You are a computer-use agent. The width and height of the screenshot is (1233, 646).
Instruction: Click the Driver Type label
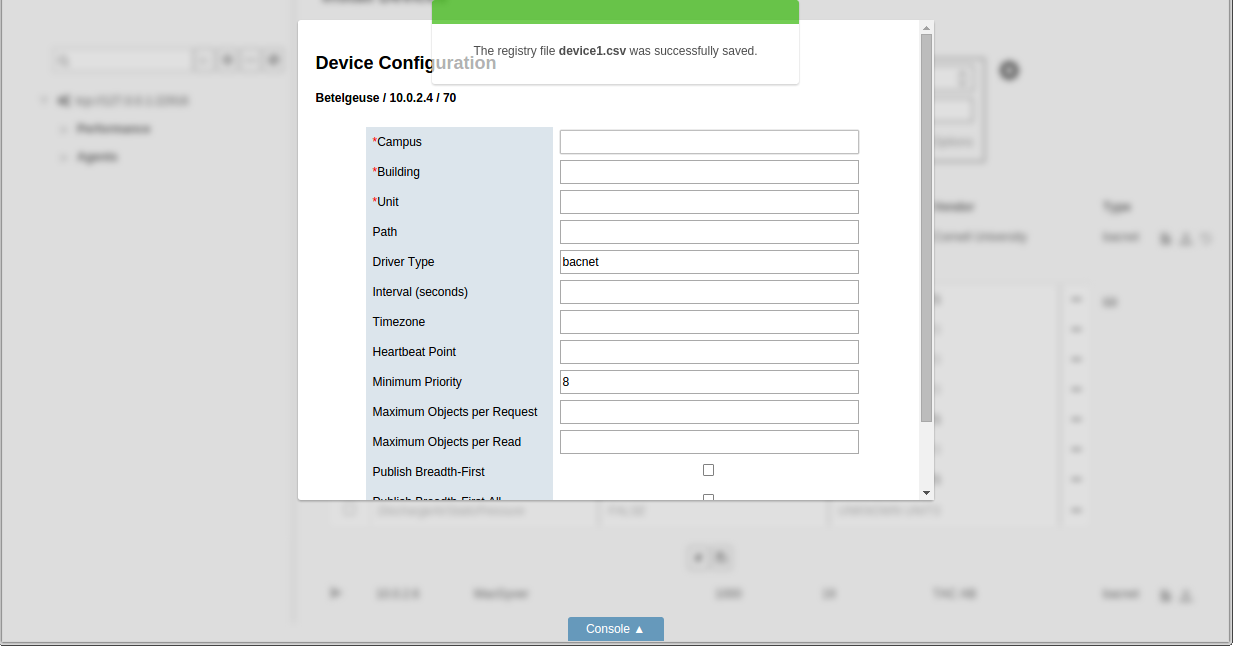404,262
